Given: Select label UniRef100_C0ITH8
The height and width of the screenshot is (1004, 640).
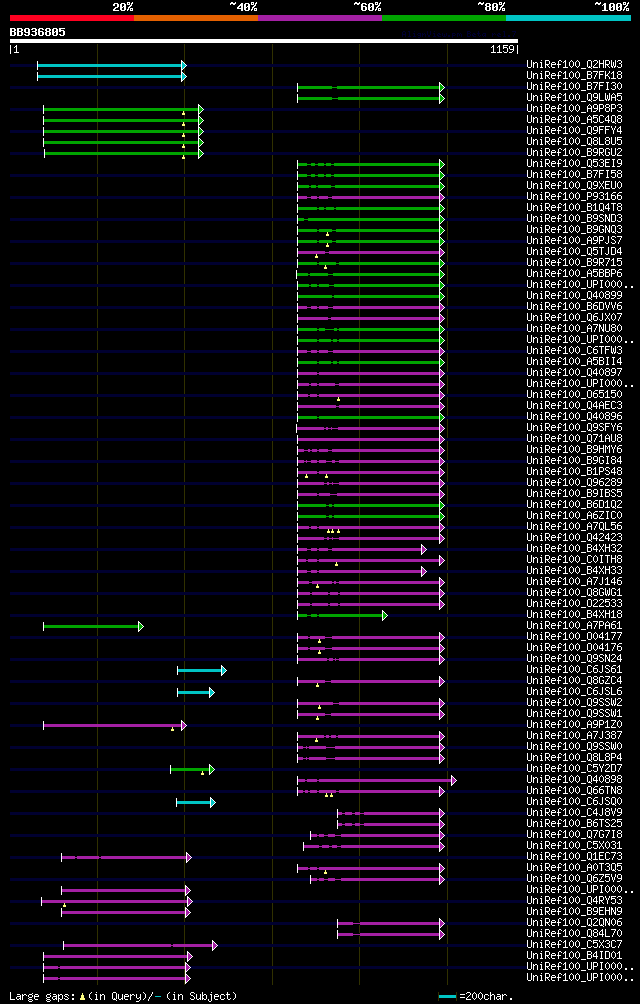Looking at the screenshot, I should tap(574, 559).
